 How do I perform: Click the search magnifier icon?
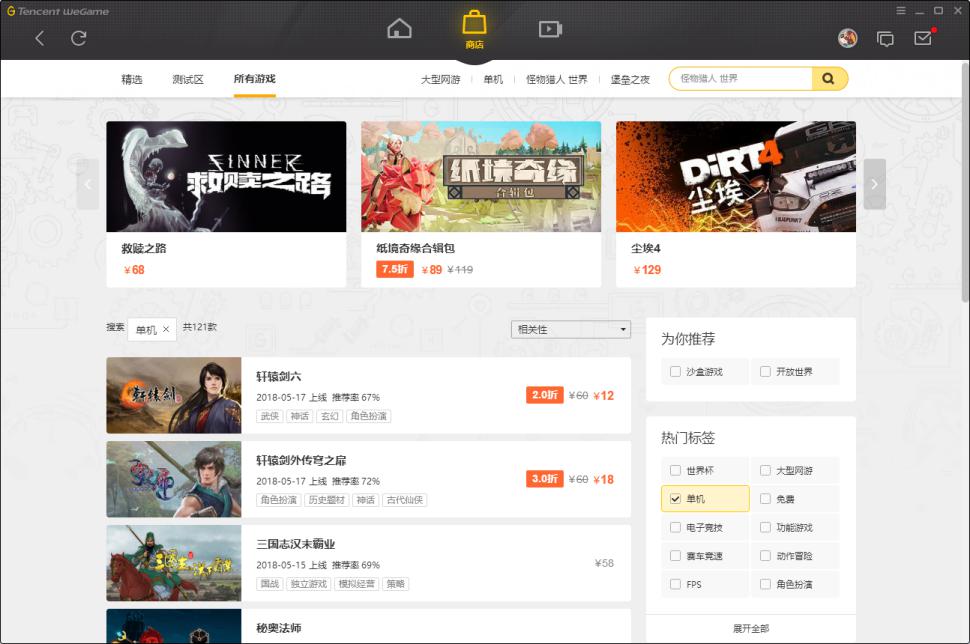point(829,78)
